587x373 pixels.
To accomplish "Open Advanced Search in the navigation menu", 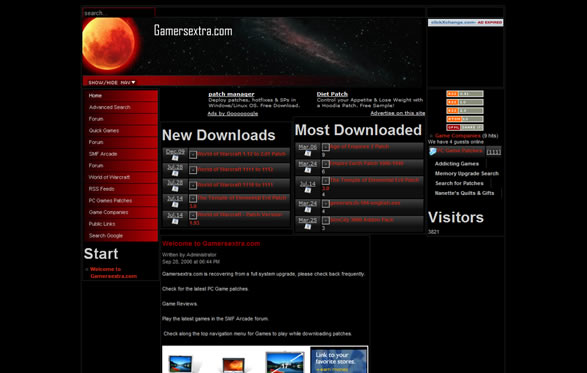I will (121, 107).
